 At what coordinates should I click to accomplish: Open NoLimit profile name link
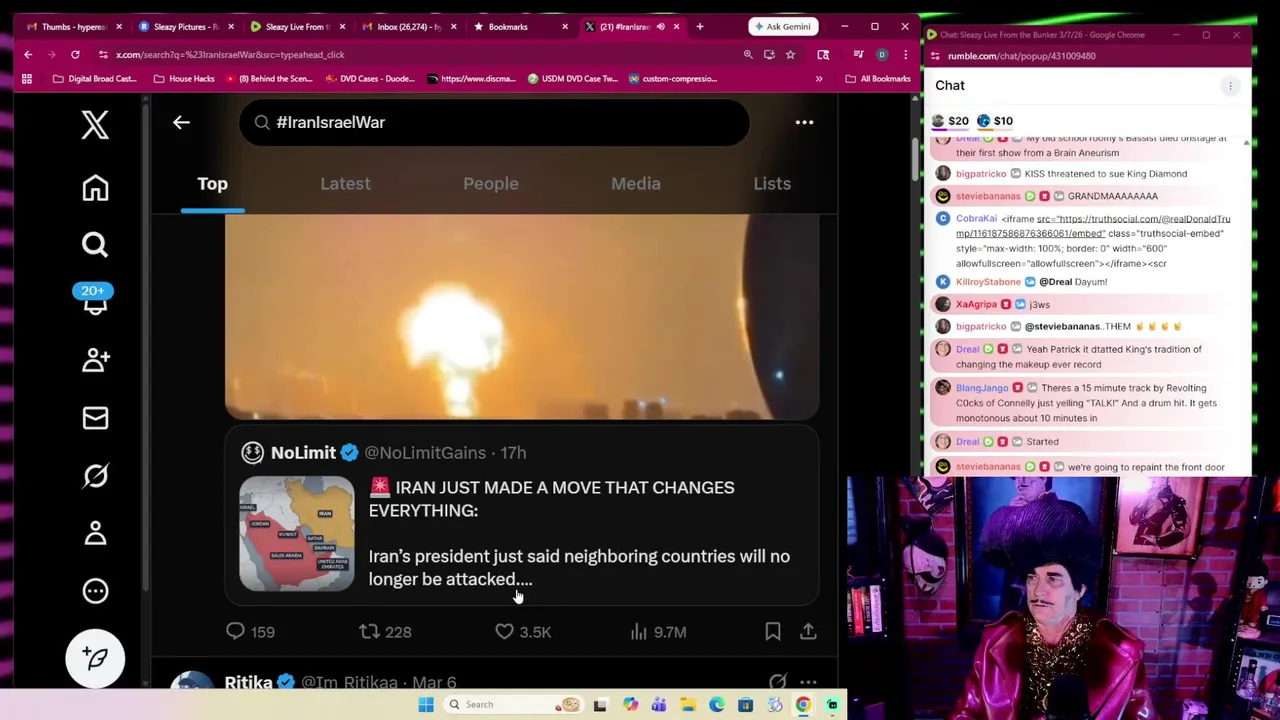(303, 453)
